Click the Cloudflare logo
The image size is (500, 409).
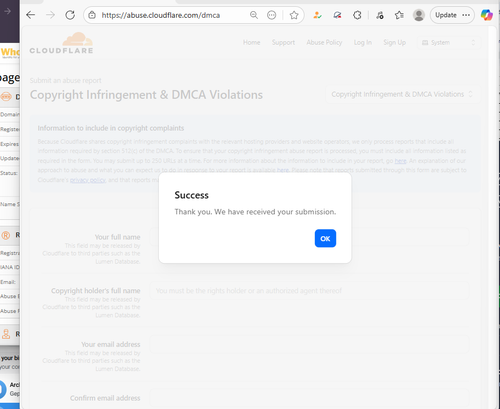(x=61, y=43)
